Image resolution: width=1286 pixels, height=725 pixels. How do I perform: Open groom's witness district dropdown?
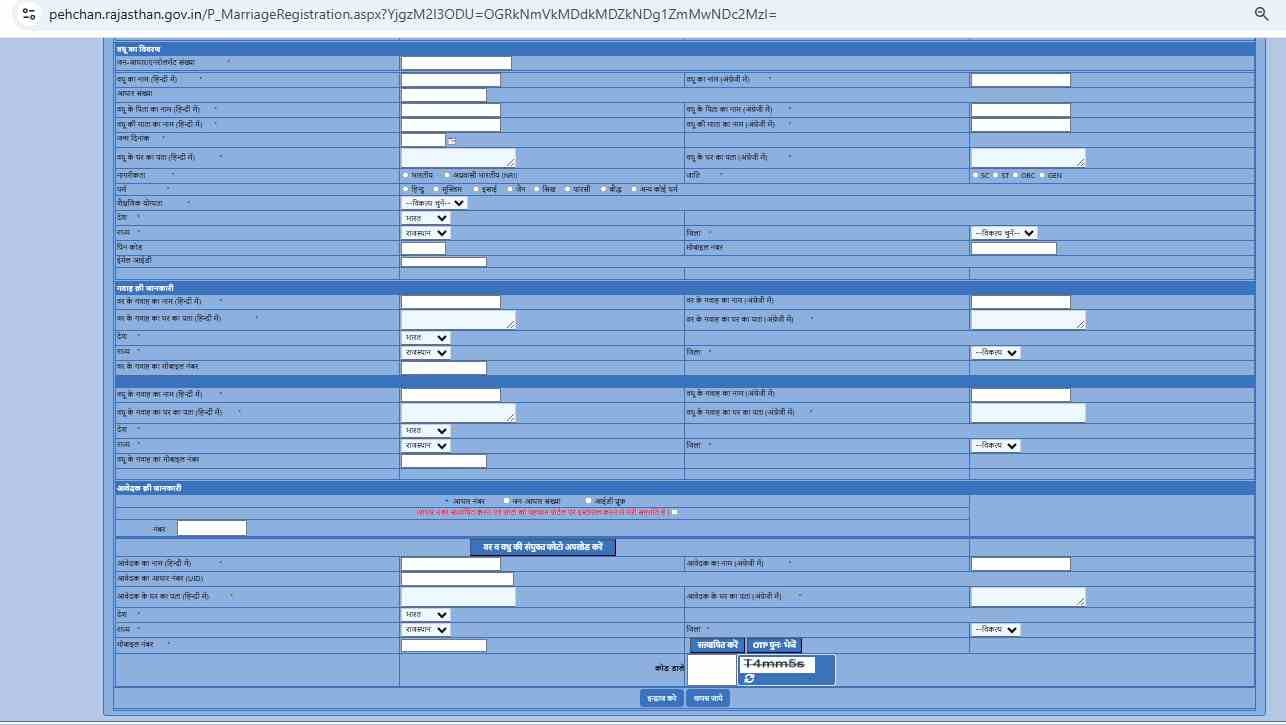point(995,353)
